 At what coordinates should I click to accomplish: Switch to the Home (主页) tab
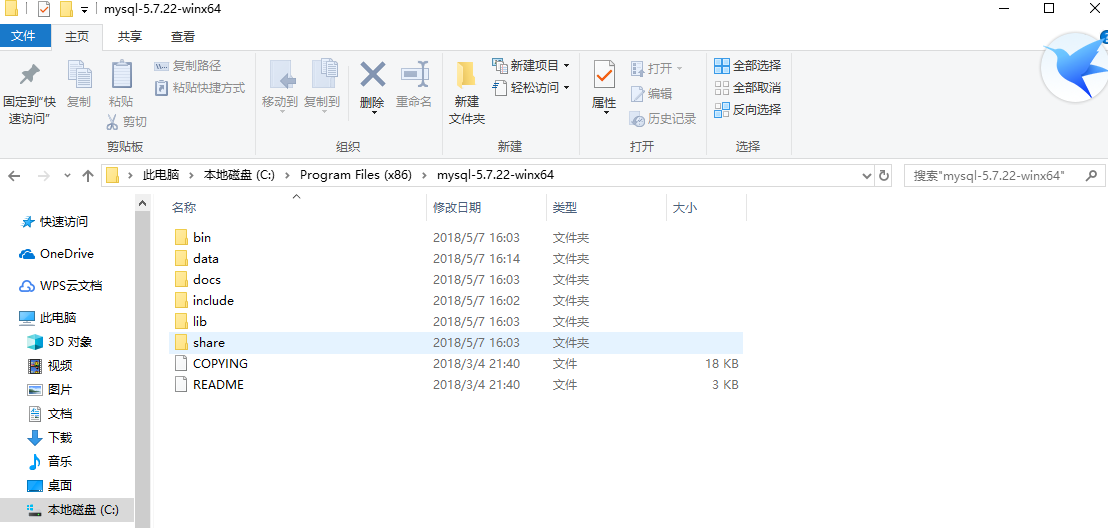pyautogui.click(x=77, y=37)
